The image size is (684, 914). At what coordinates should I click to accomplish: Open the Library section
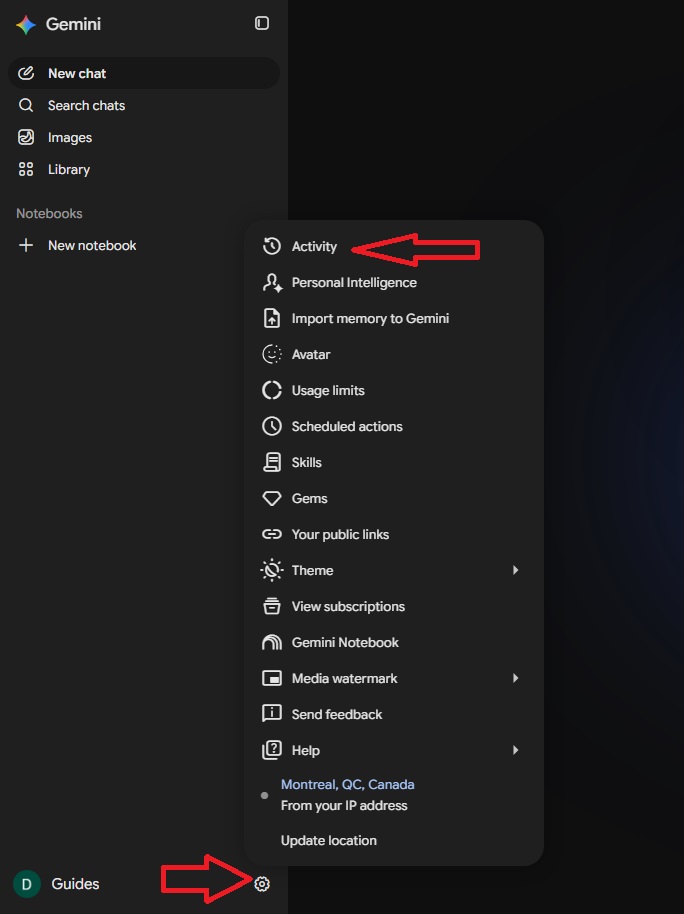tap(144, 170)
